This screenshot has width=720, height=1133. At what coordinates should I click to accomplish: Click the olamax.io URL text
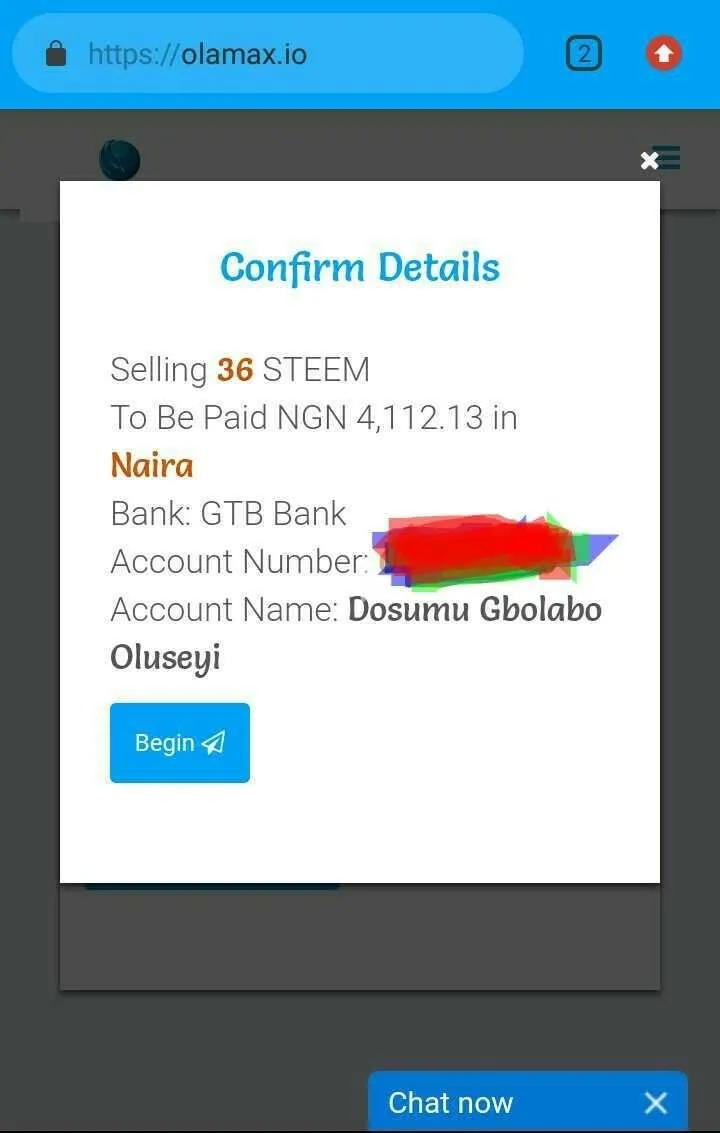(244, 53)
